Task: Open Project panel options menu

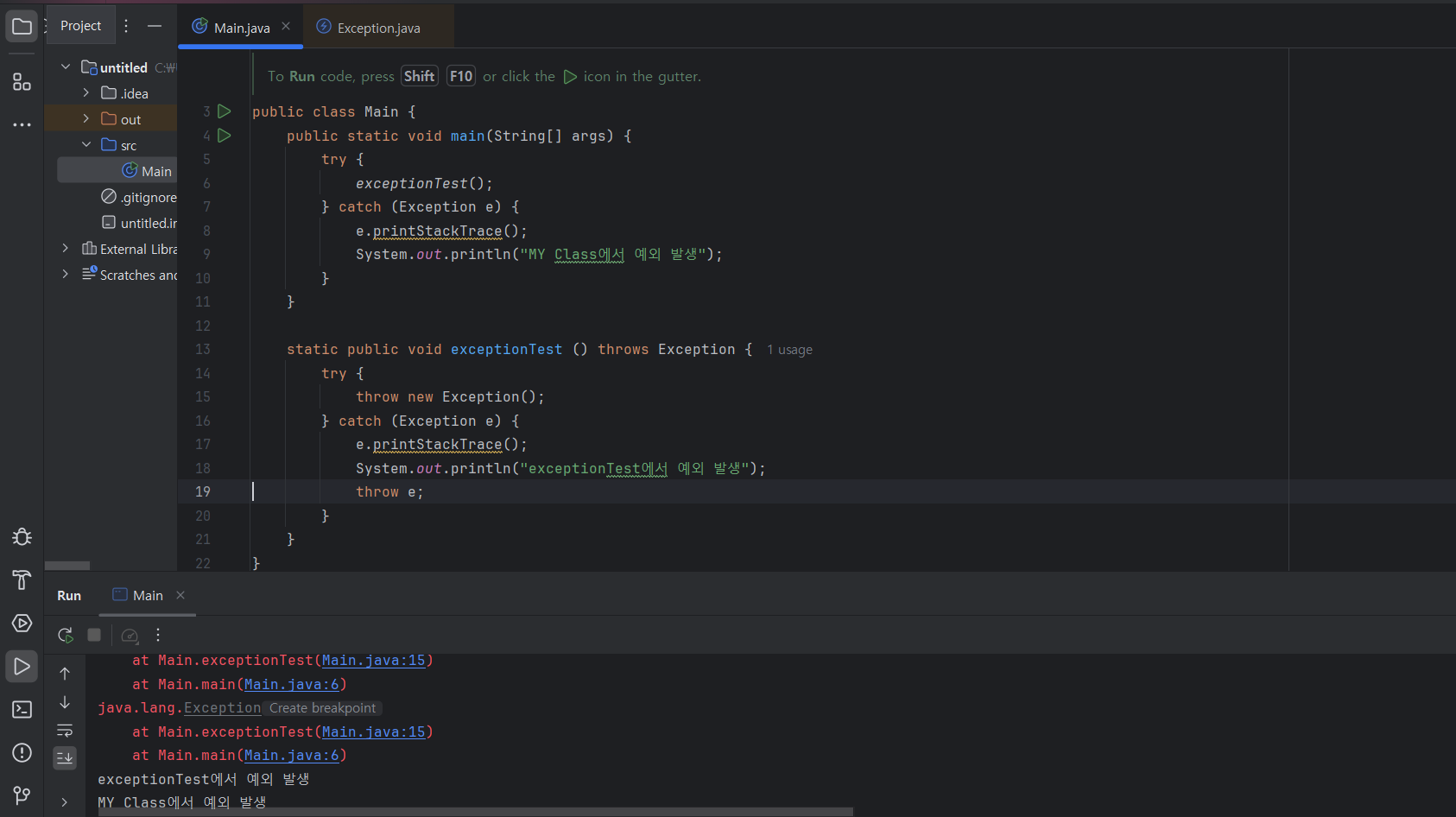Action: (126, 26)
